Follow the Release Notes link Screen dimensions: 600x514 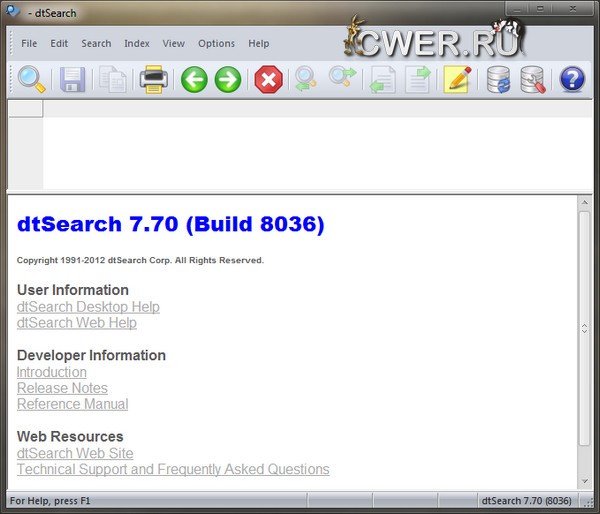click(62, 388)
